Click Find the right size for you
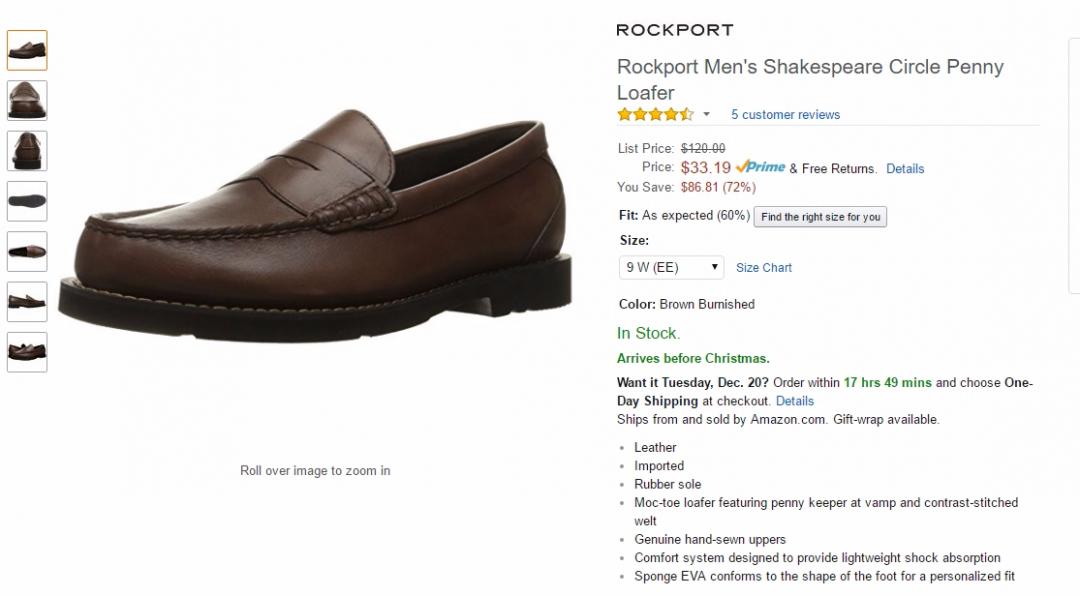Image resolution: width=1080 pixels, height=596 pixels. (x=820, y=216)
